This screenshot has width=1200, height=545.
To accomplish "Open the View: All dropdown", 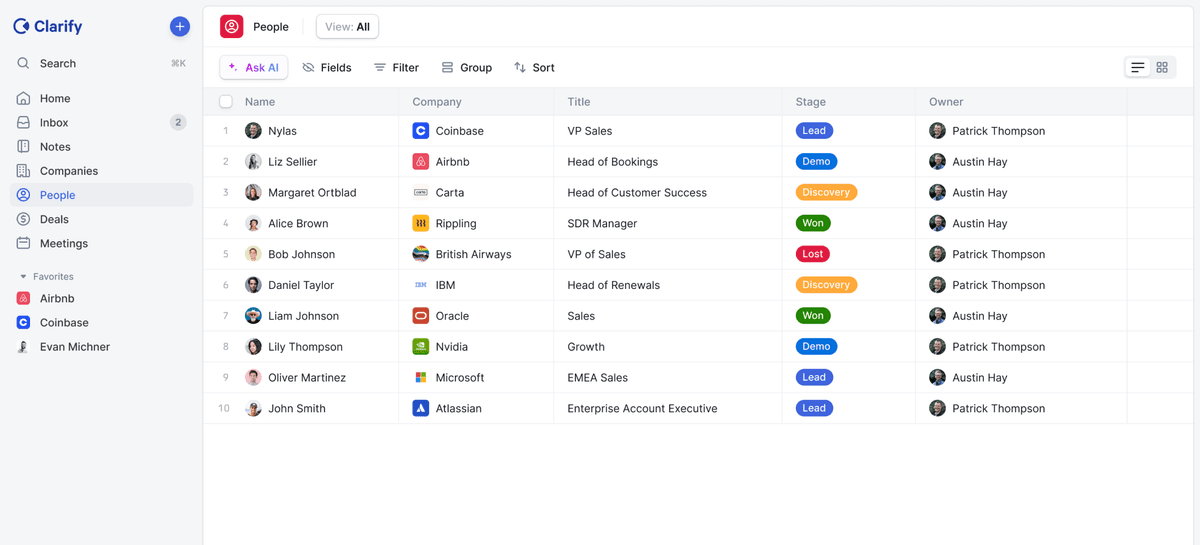I will [x=347, y=27].
